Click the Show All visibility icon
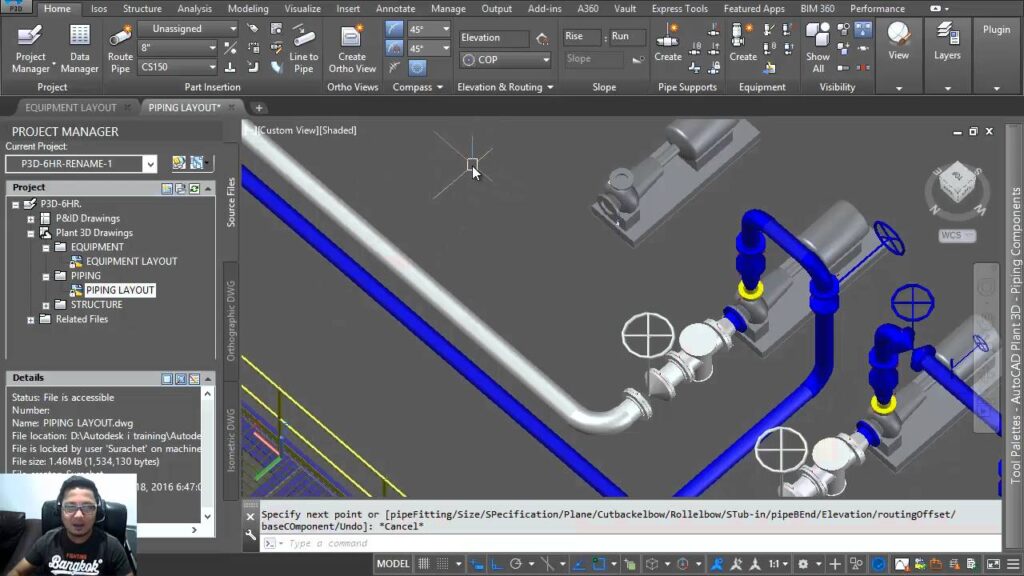1024x576 pixels. (818, 47)
